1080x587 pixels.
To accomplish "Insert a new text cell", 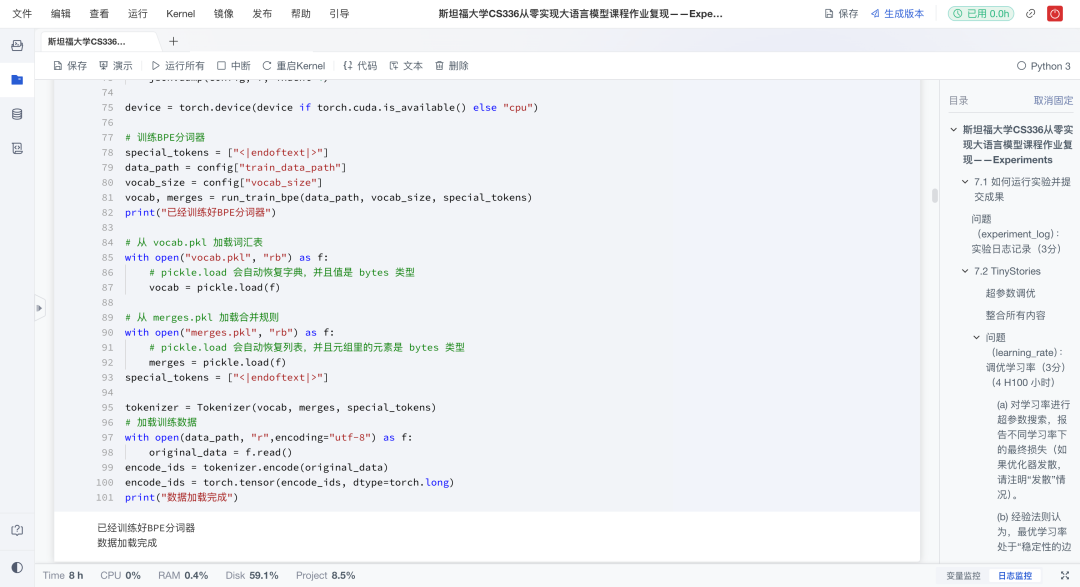I will 408,65.
